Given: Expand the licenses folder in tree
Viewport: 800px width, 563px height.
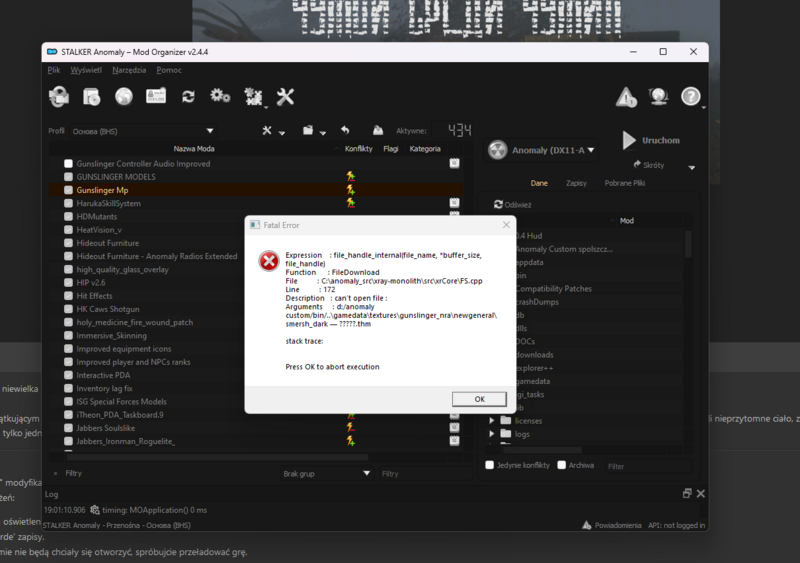Looking at the screenshot, I should pos(492,421).
